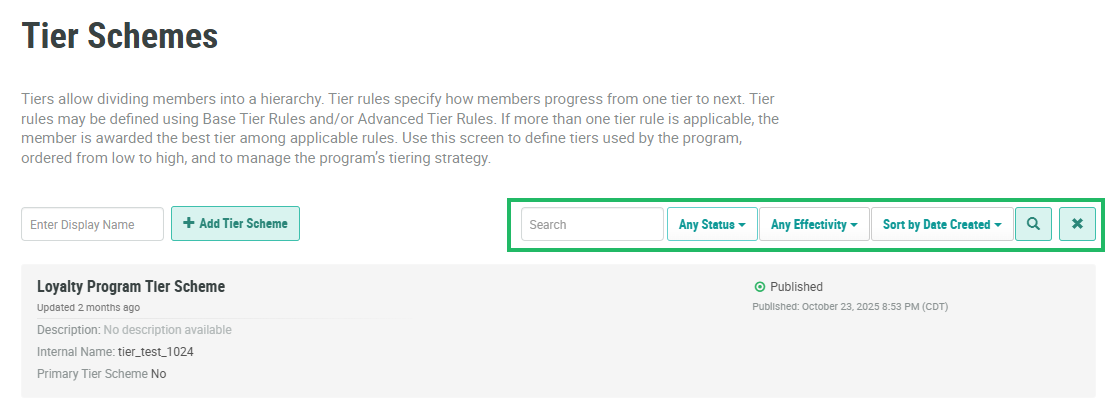This screenshot has width=1110, height=404.
Task: Click the Add Tier Scheme button label
Action: (x=243, y=224)
